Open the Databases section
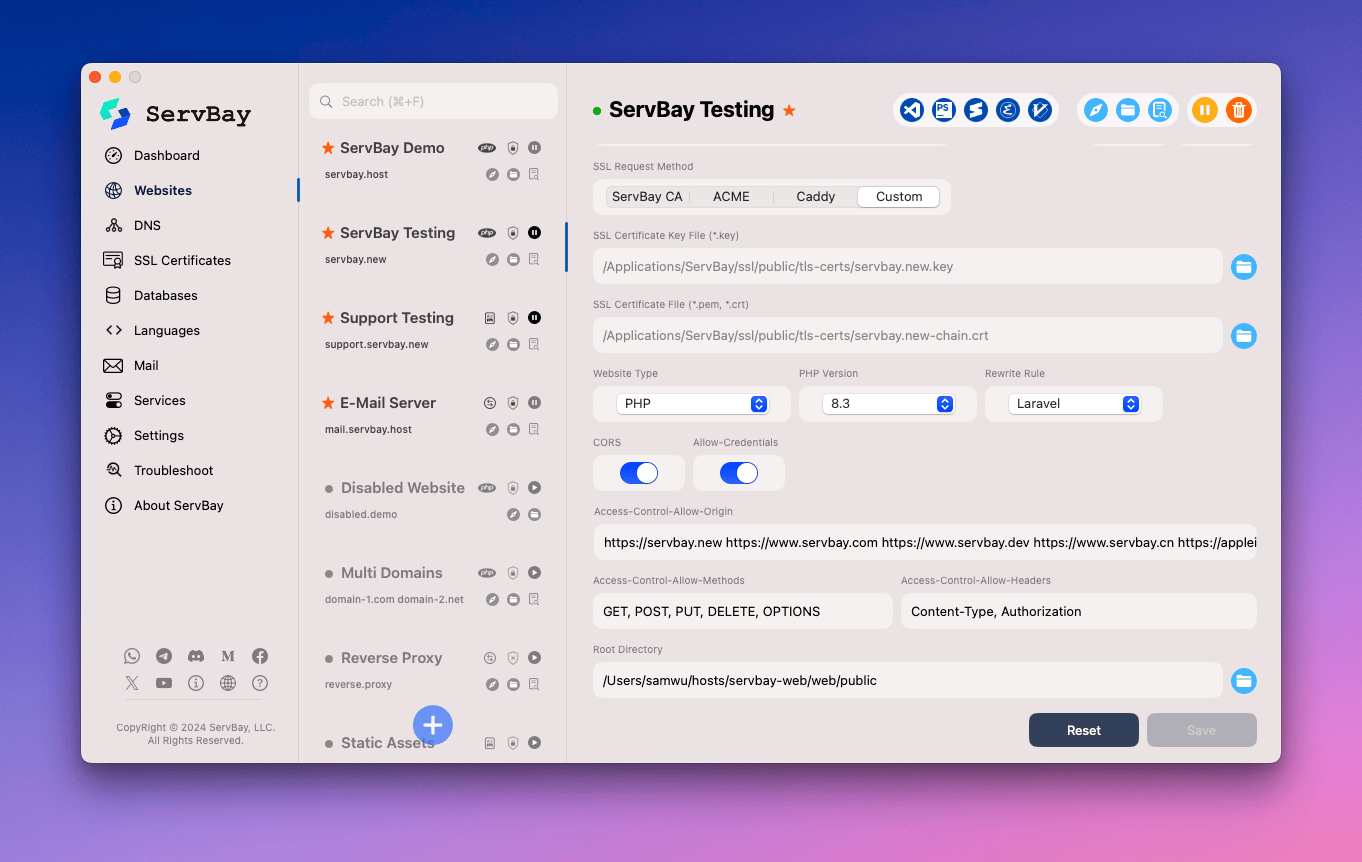1362x862 pixels. [x=165, y=295]
